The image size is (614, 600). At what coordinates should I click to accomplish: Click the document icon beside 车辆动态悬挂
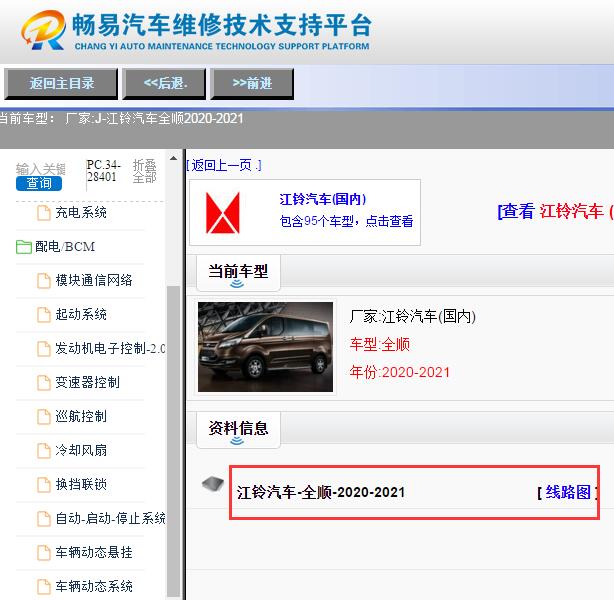[x=43, y=553]
